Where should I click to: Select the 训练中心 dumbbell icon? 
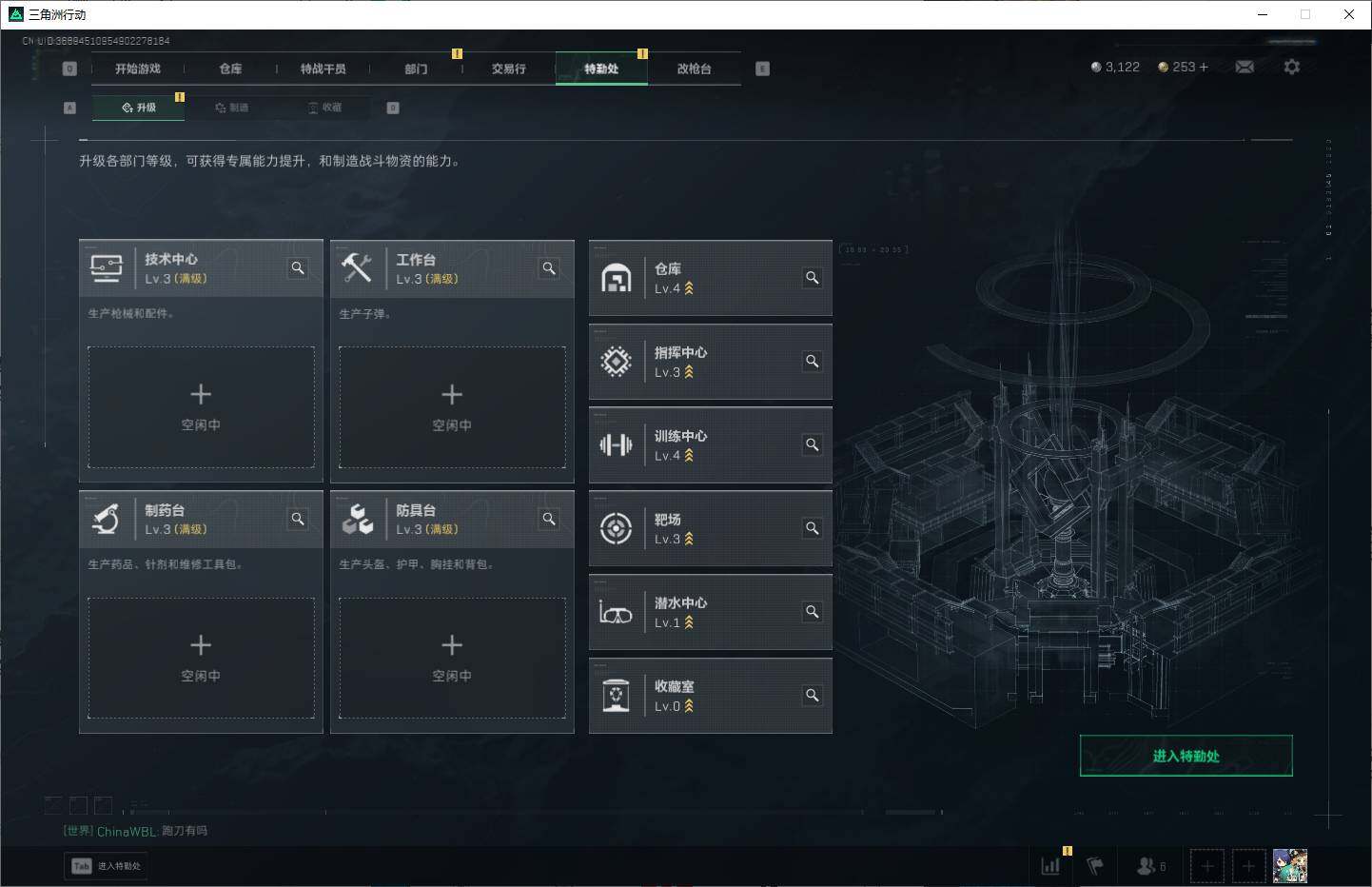pyautogui.click(x=617, y=444)
